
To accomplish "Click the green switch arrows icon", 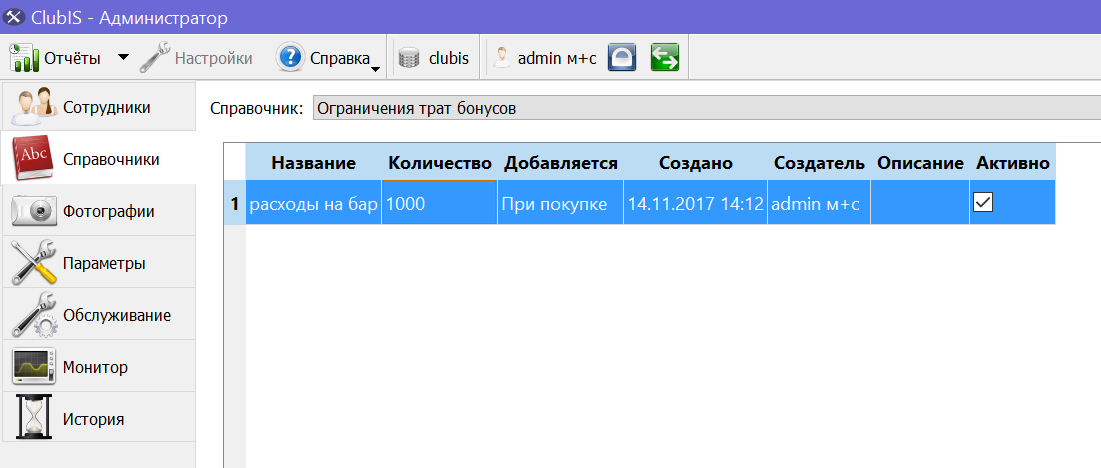I will [664, 58].
